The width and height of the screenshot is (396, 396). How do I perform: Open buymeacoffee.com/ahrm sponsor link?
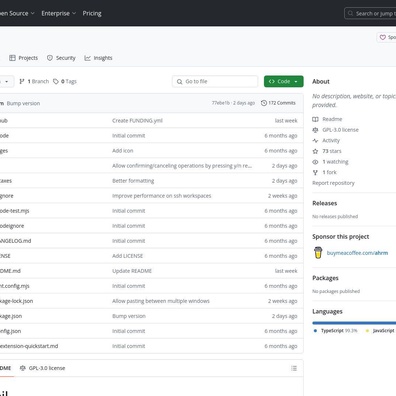[357, 253]
